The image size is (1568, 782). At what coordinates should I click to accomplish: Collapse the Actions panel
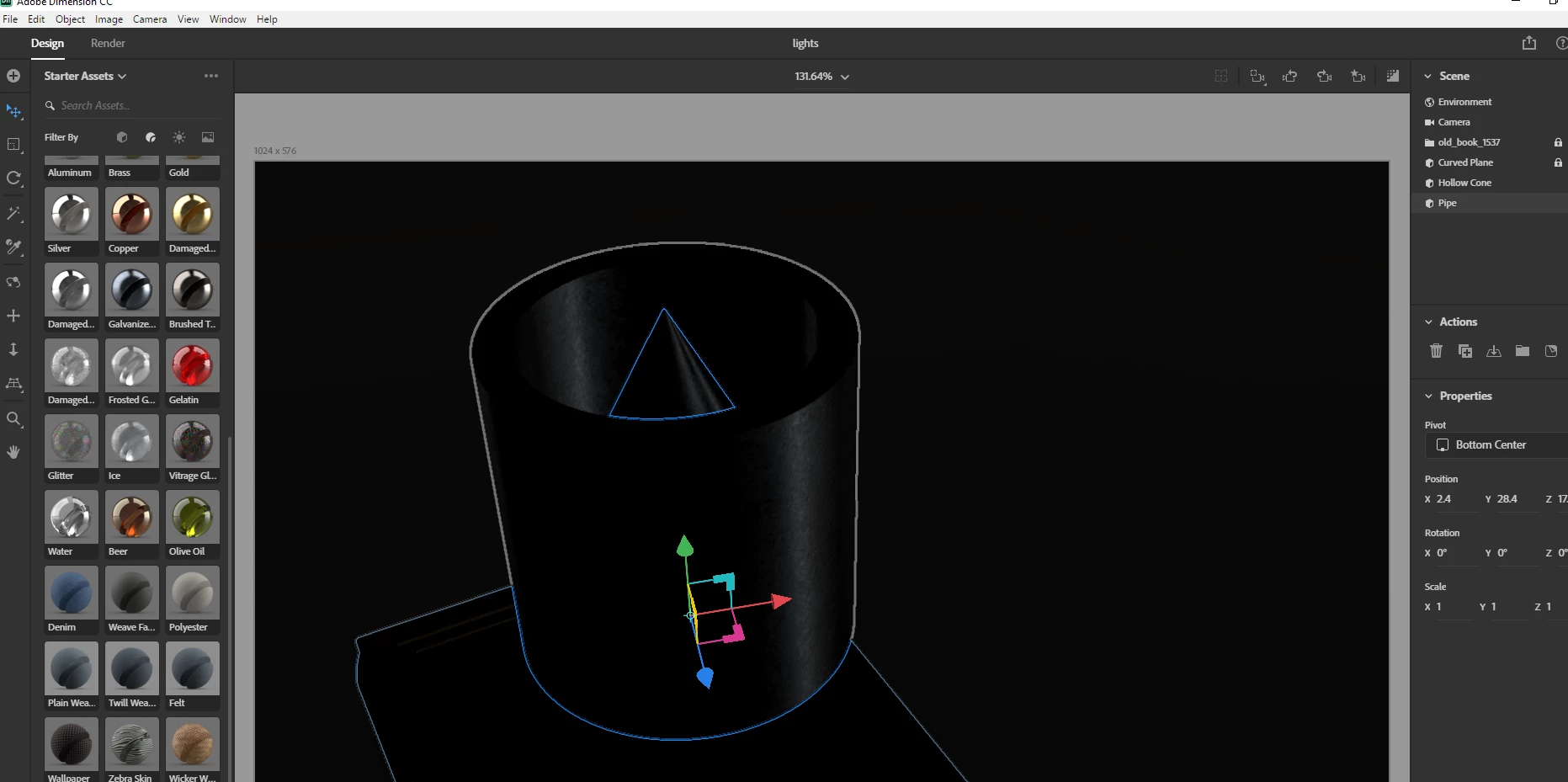pyautogui.click(x=1428, y=322)
